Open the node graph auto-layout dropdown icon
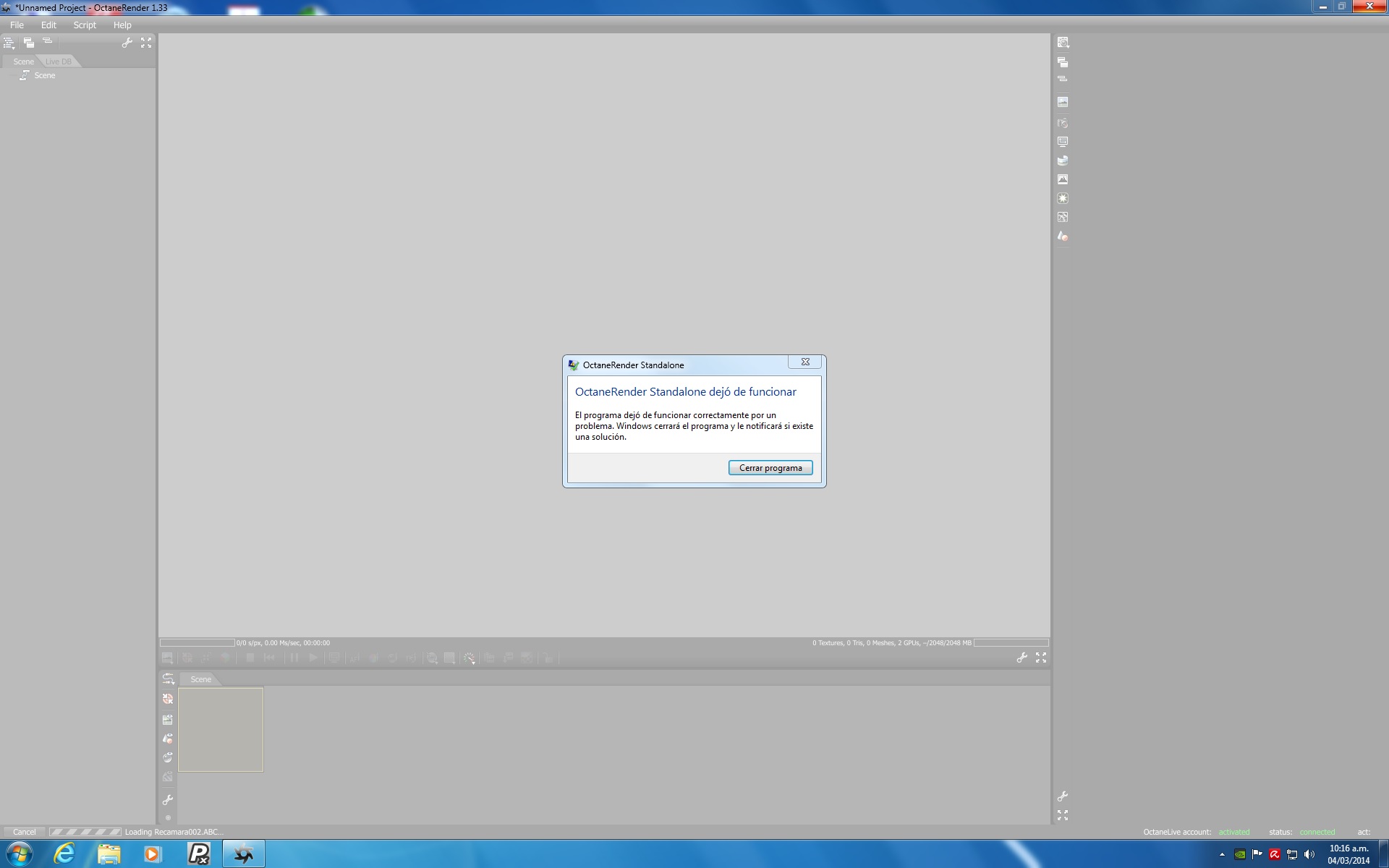 tap(168, 678)
